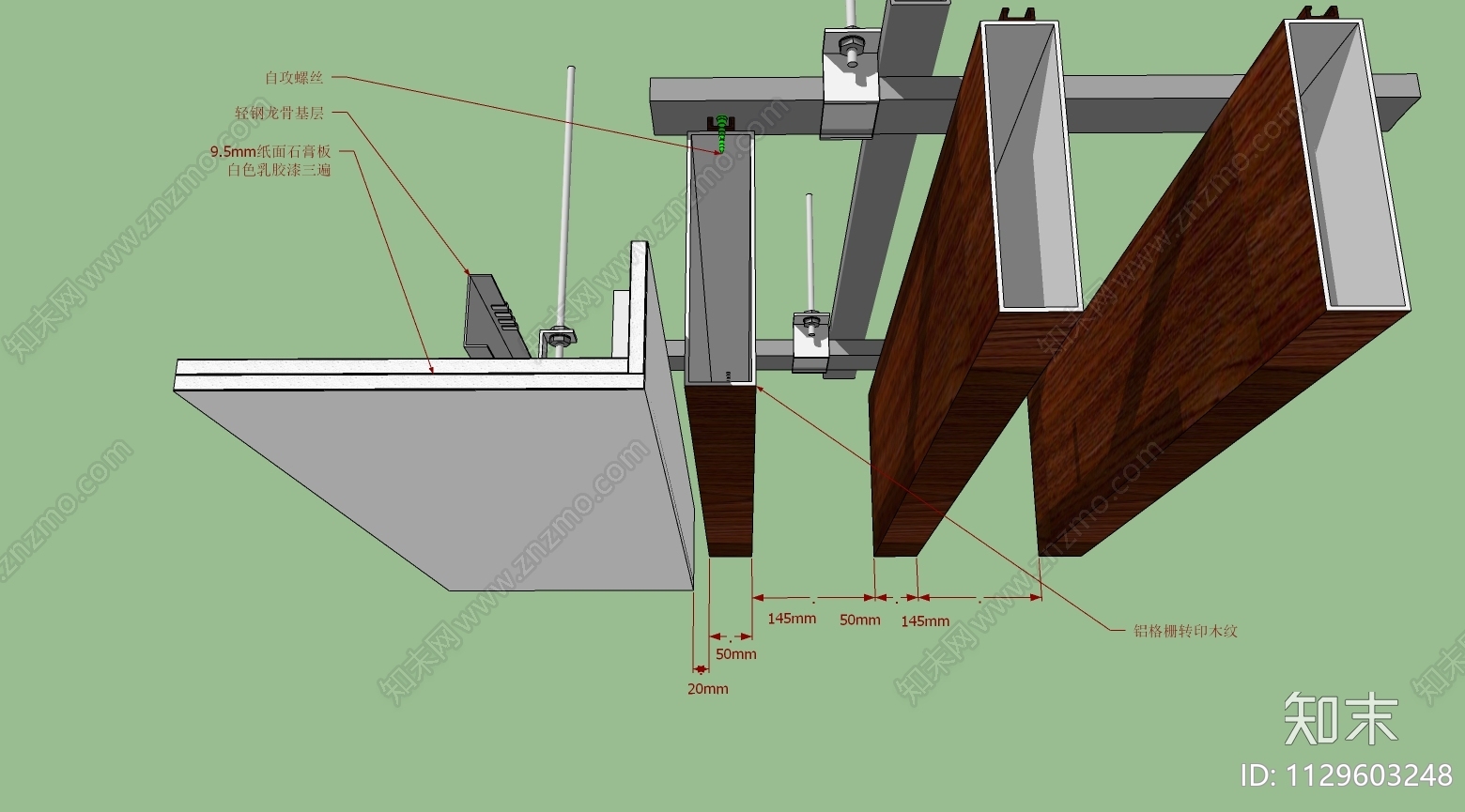Click the 自攻螺丝 annotation label
This screenshot has width=1465, height=812.
pyautogui.click(x=294, y=78)
